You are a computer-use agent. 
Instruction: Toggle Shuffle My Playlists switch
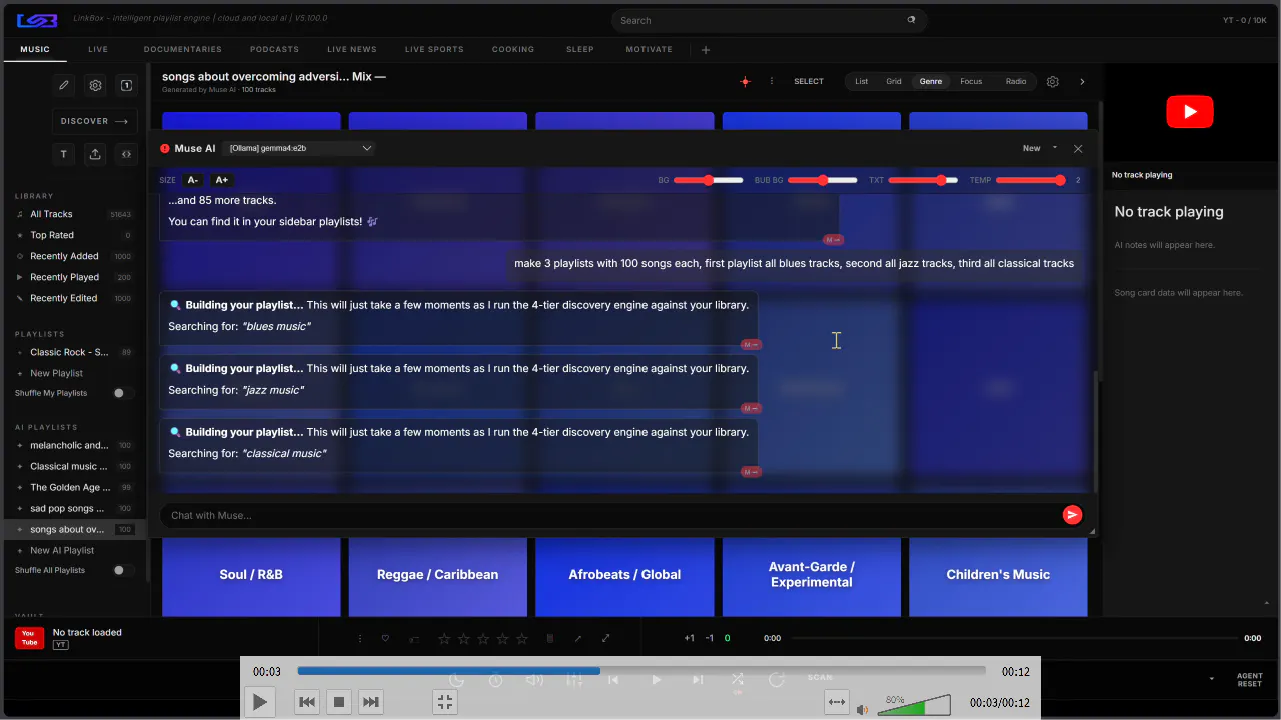click(122, 393)
